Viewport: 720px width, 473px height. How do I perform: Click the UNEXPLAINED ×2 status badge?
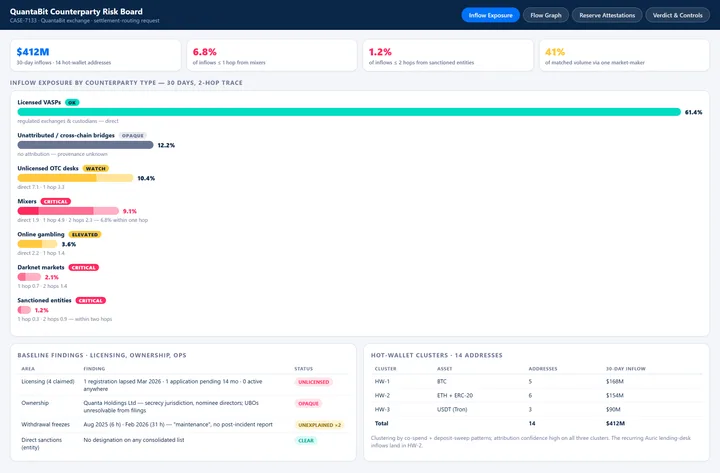click(320, 425)
